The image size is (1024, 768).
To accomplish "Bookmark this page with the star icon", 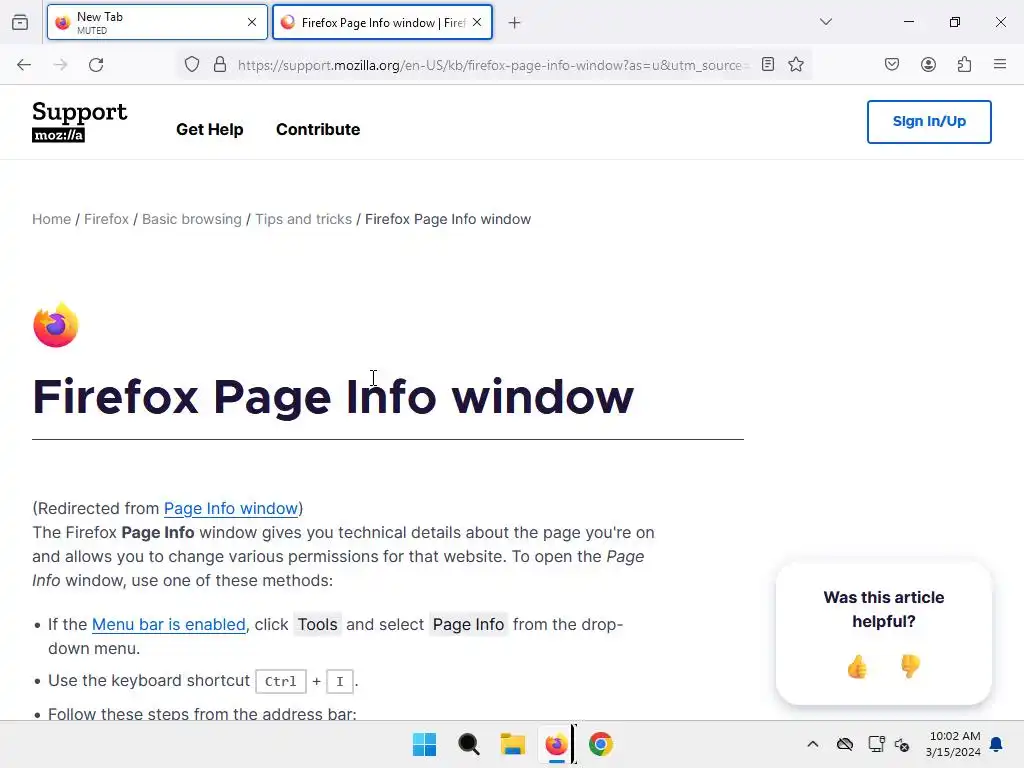I will (795, 64).
